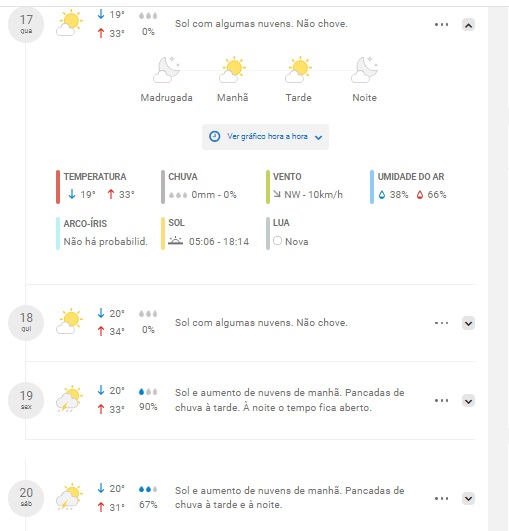Screen dimensions: 509x531
Task: Select the day 18 qui date circle
Action: pos(26,322)
